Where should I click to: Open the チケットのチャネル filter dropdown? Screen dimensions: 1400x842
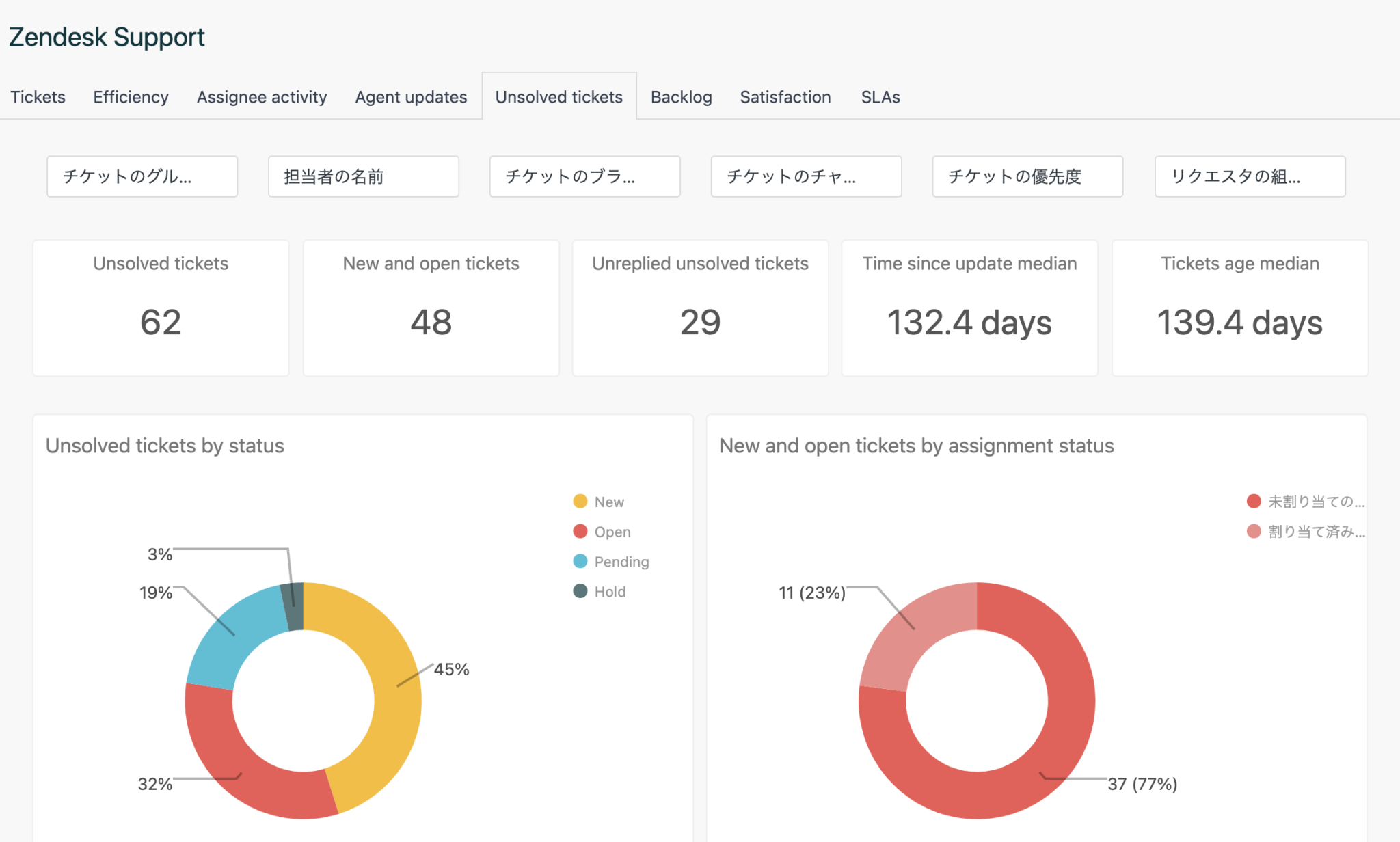pyautogui.click(x=806, y=176)
